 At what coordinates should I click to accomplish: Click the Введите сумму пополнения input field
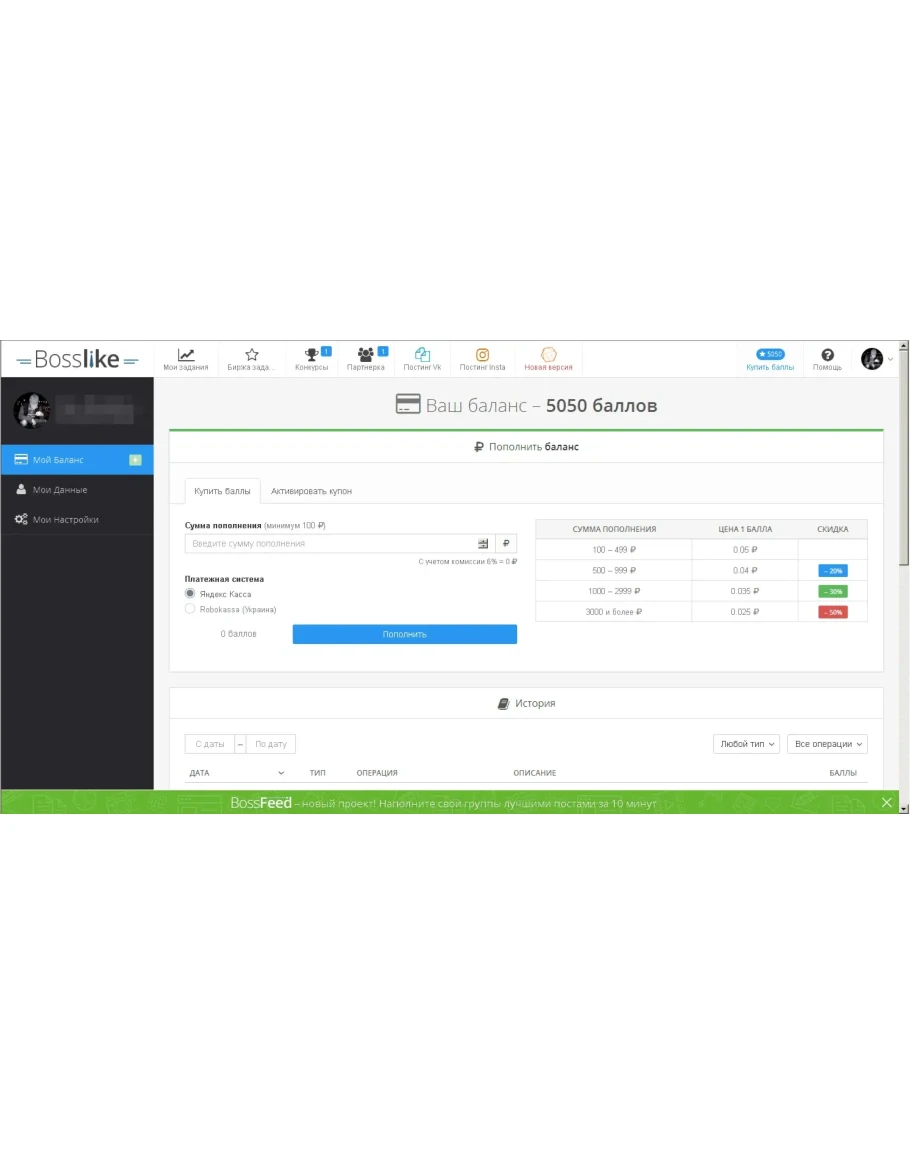click(330, 544)
